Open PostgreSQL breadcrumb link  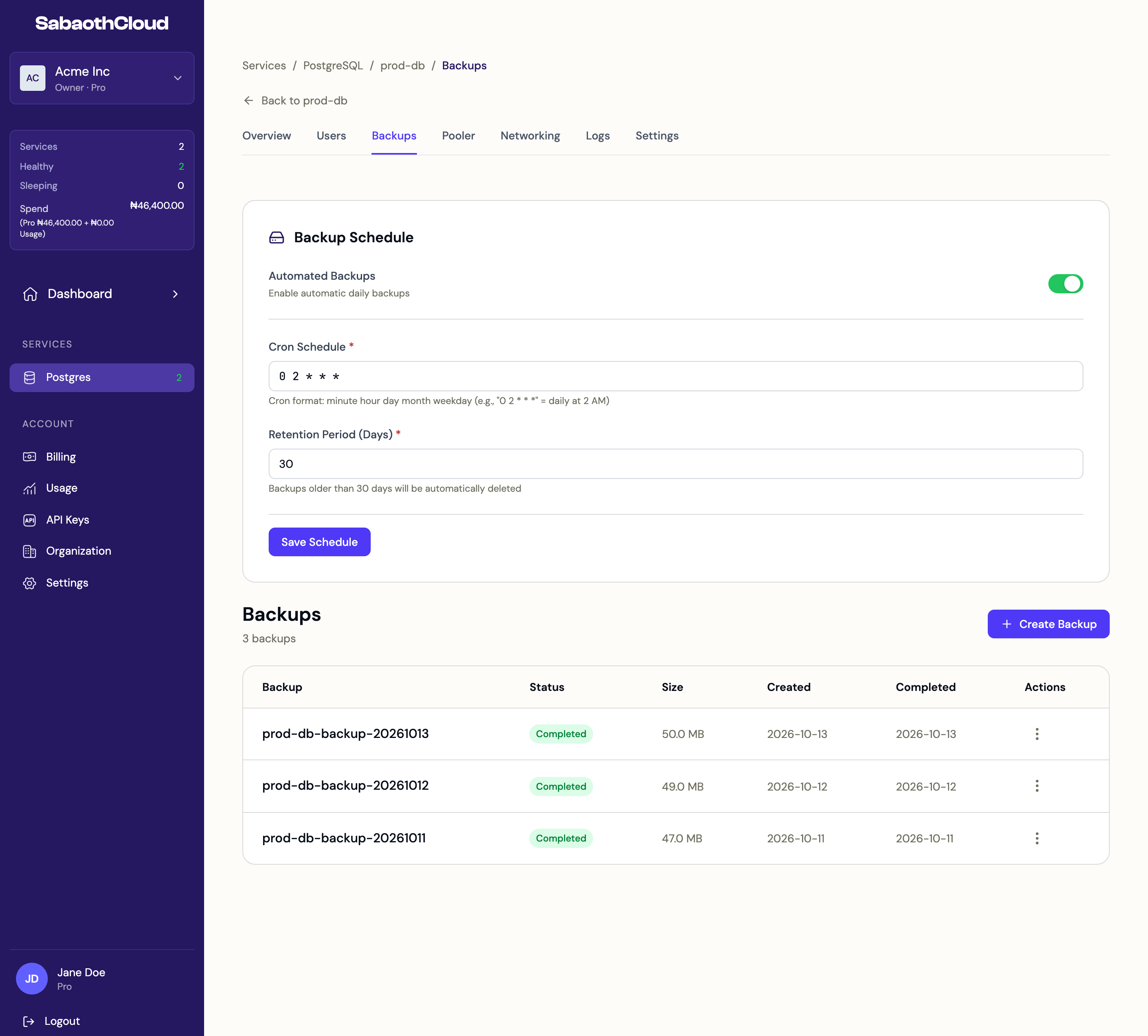point(333,65)
